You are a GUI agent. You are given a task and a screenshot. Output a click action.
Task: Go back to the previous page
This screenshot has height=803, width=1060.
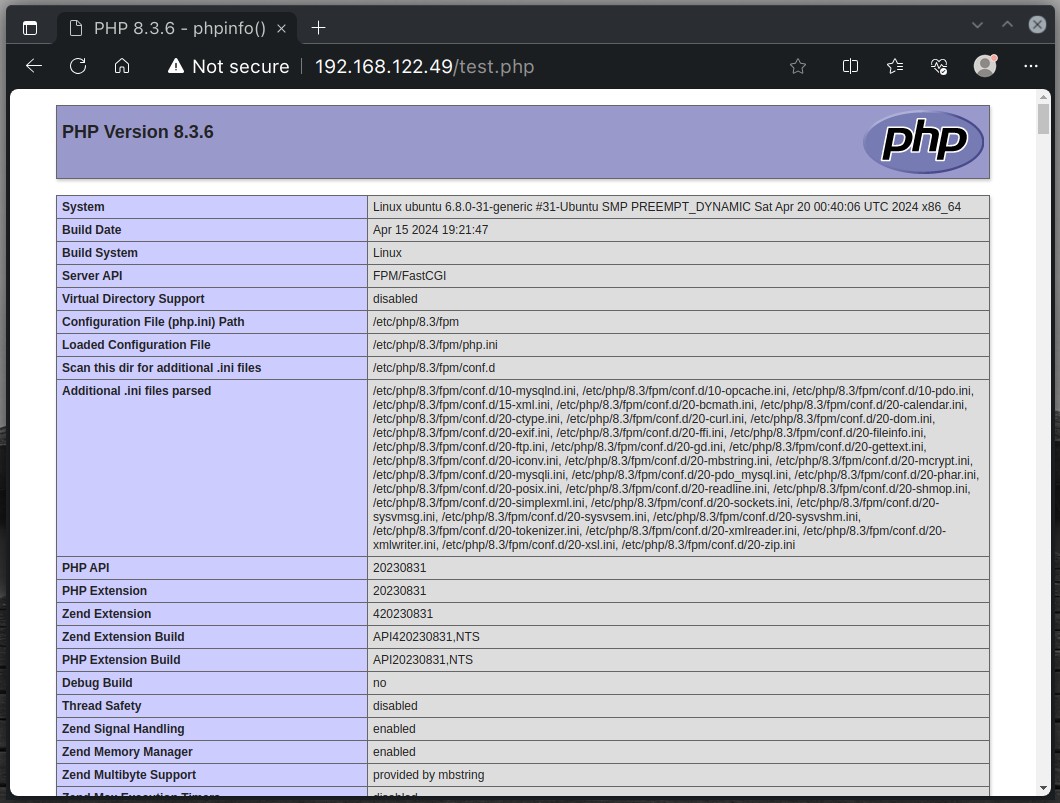click(x=34, y=66)
